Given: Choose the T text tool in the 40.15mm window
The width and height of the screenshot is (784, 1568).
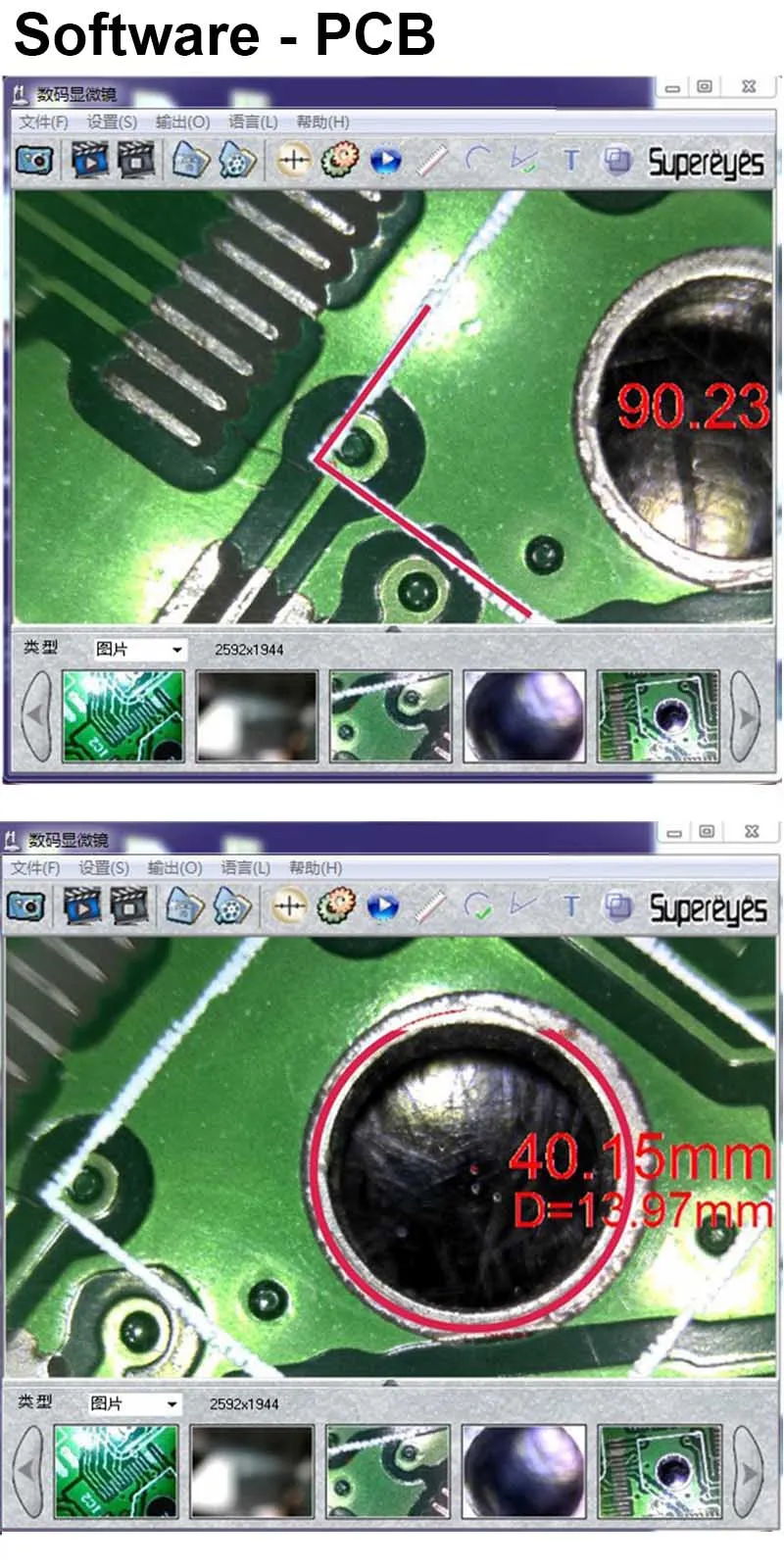Looking at the screenshot, I should click(x=571, y=906).
